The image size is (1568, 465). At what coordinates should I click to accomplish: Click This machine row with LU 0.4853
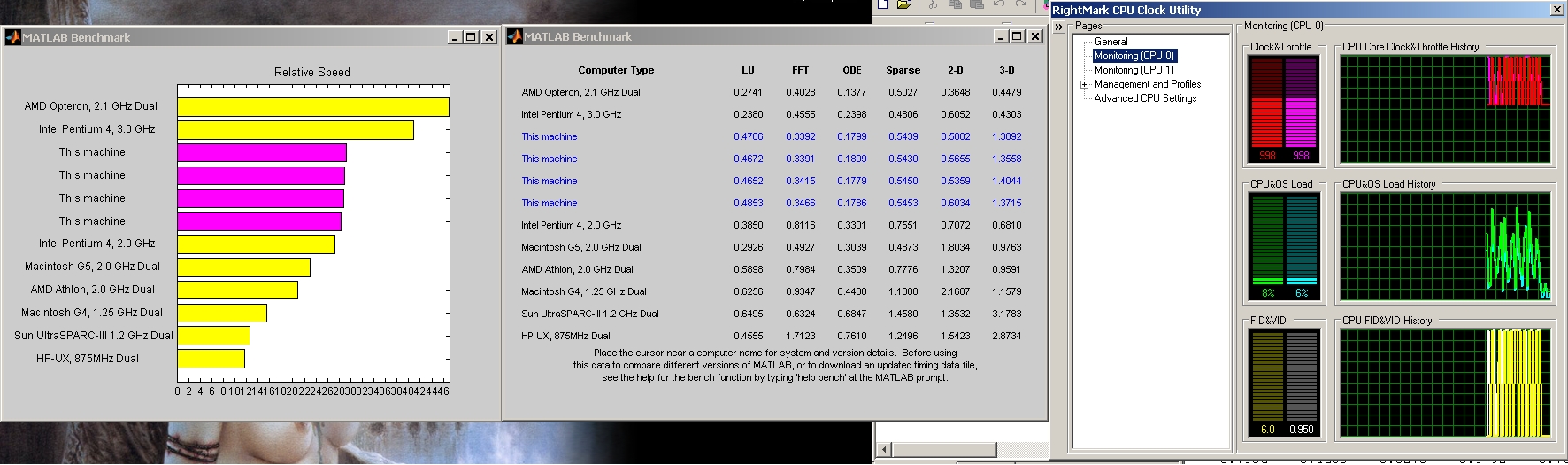click(772, 203)
